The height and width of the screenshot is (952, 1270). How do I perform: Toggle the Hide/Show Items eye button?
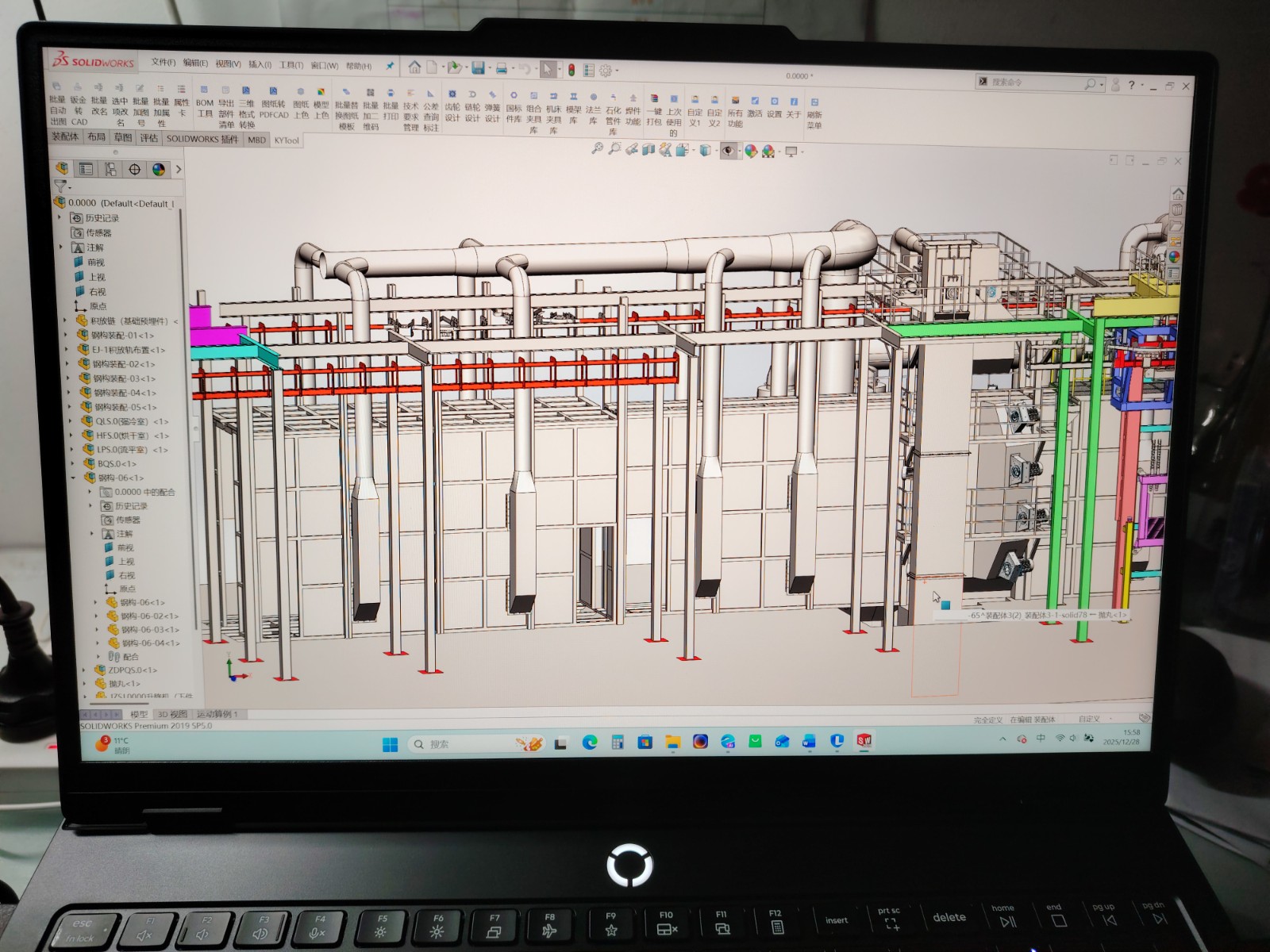[x=728, y=151]
